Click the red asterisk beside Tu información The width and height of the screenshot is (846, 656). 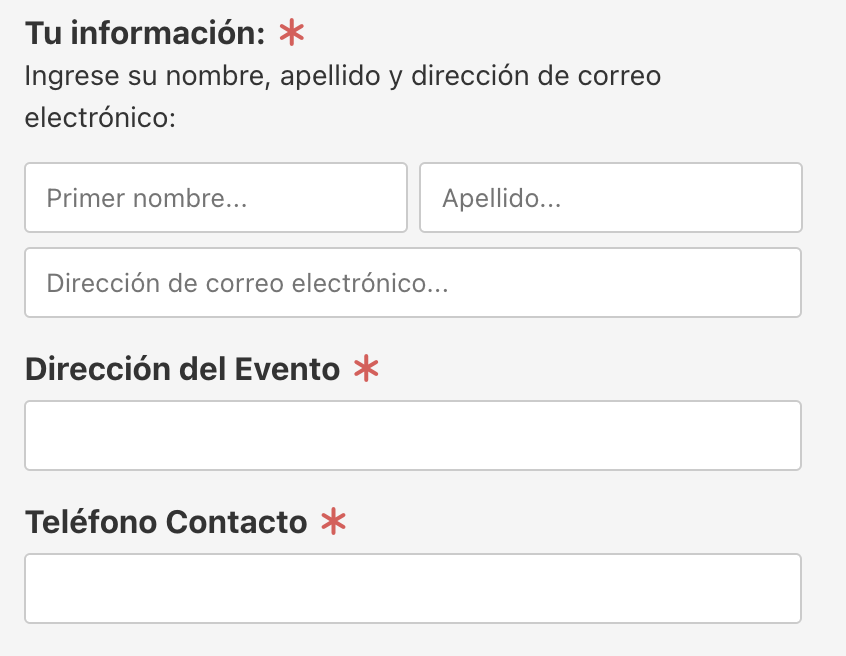coord(291,33)
